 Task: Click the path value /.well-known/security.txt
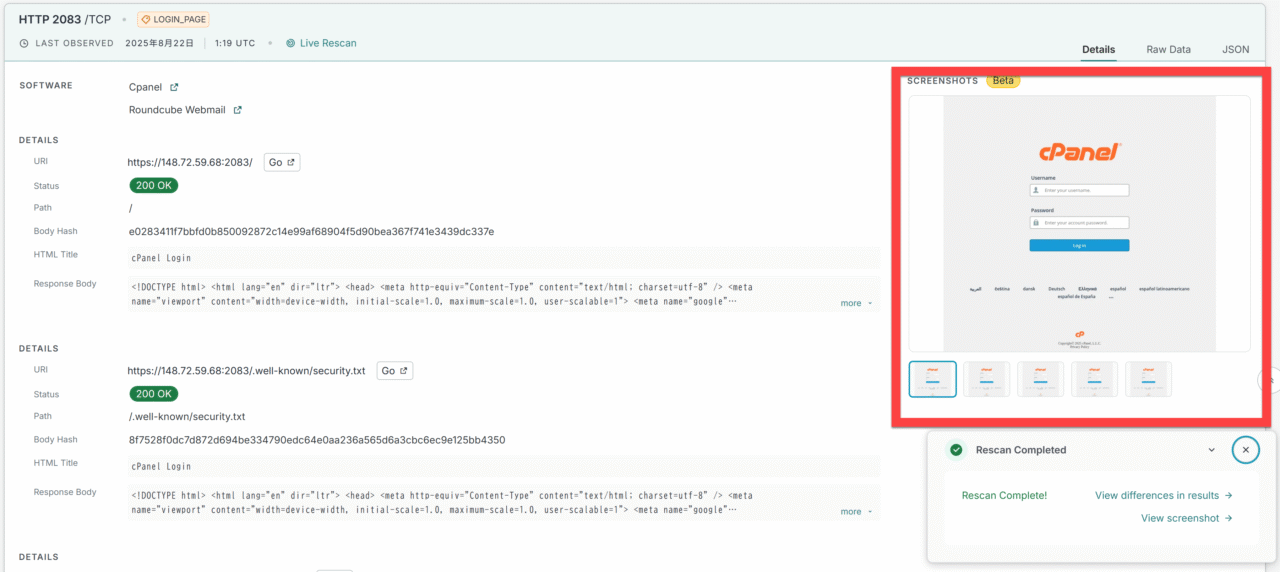187,417
